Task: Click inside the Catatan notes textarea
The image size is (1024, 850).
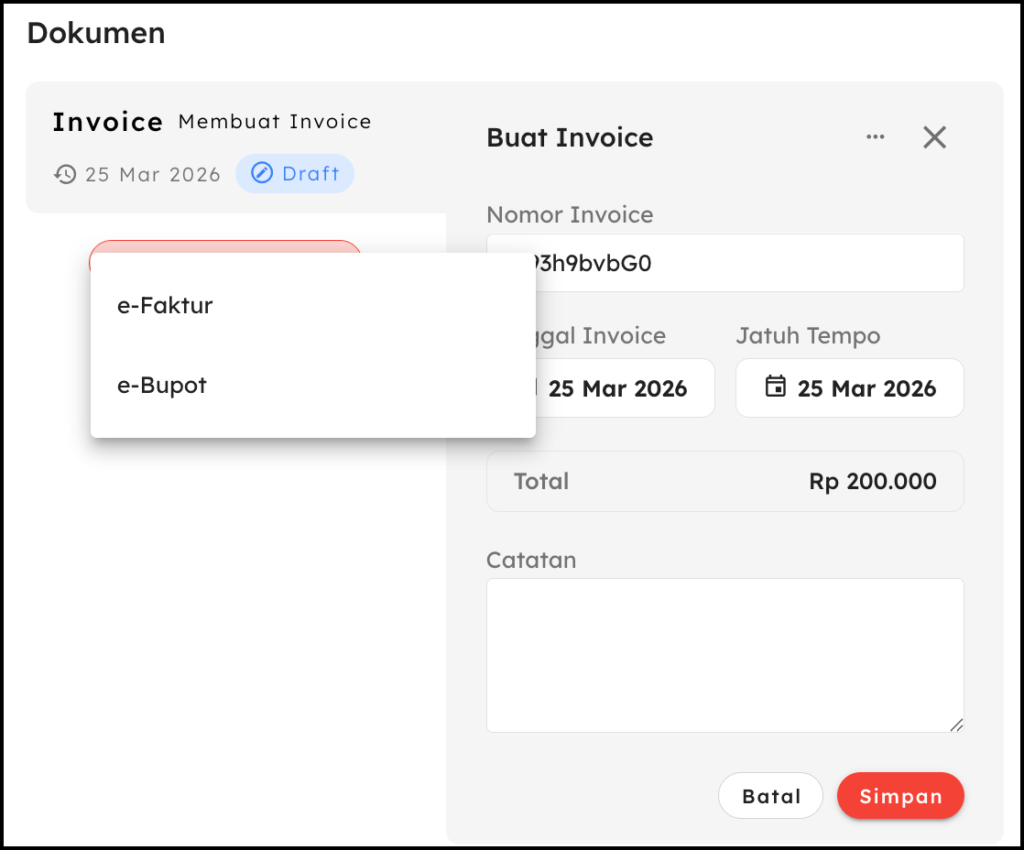Action: coord(724,655)
